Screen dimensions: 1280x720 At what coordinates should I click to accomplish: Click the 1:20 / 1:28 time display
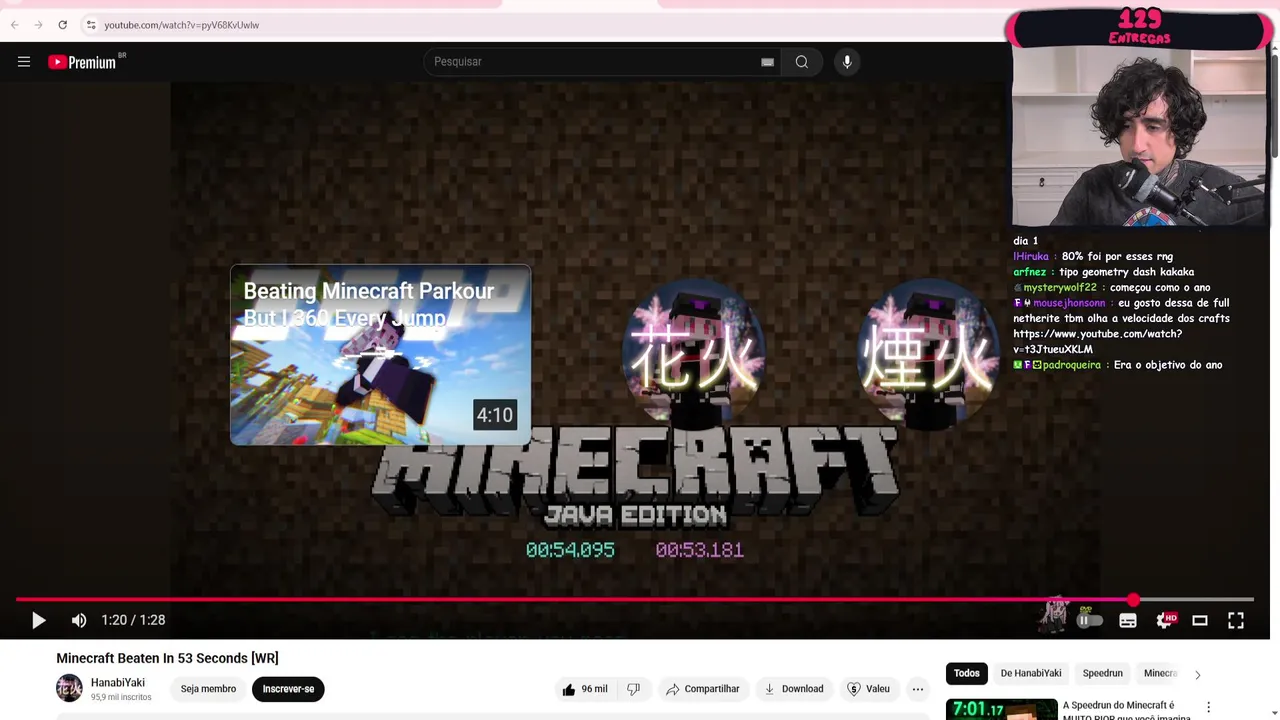point(133,620)
